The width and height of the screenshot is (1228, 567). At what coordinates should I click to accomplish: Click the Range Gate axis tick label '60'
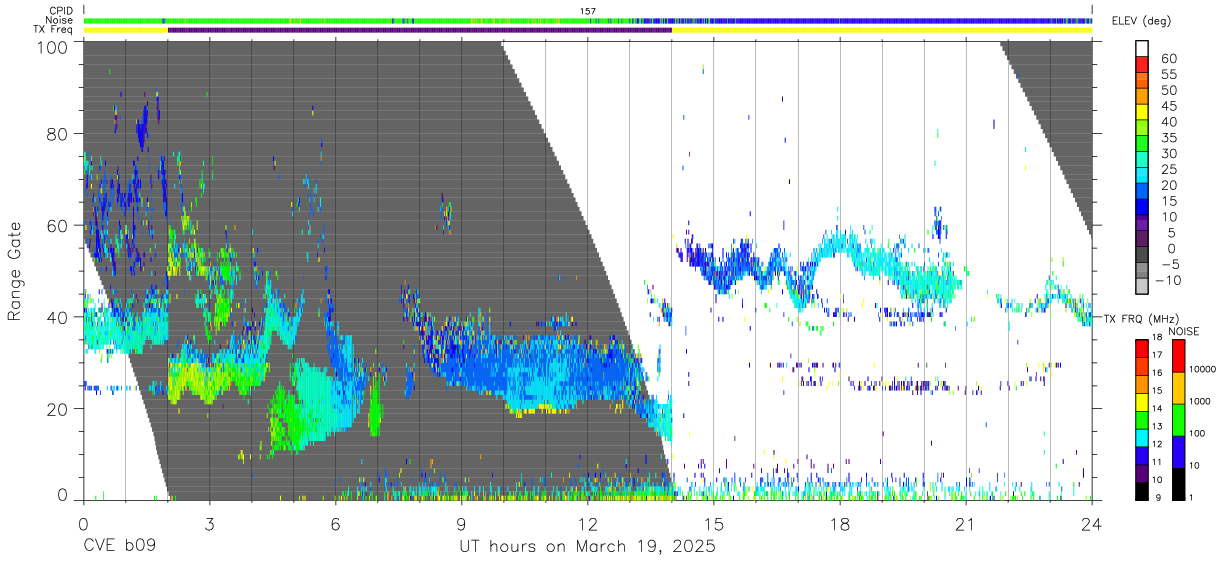58,225
